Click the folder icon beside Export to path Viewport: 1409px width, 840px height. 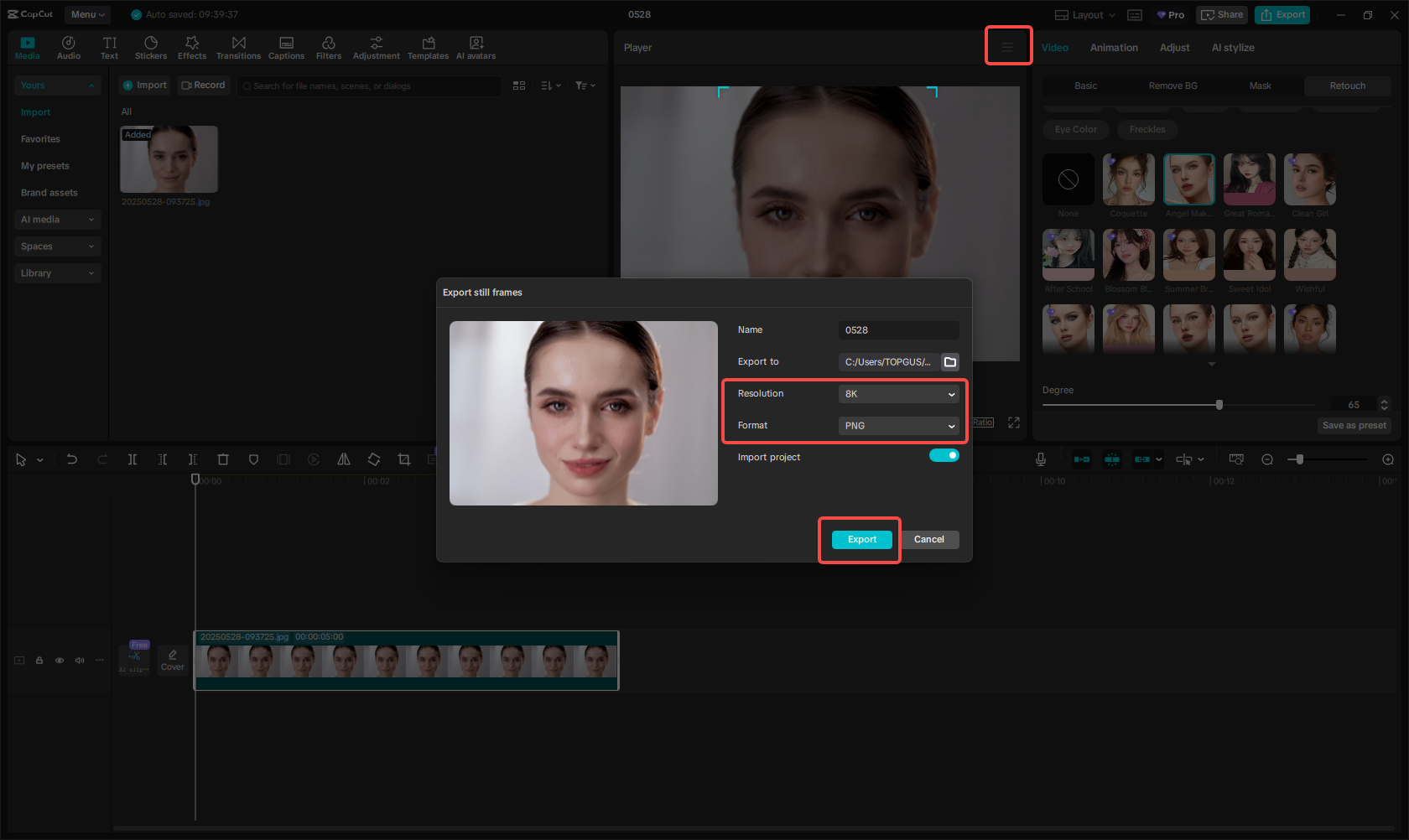click(950, 362)
